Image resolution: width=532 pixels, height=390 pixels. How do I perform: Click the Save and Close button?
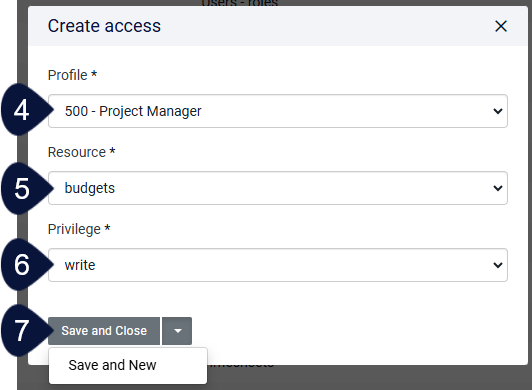[104, 331]
